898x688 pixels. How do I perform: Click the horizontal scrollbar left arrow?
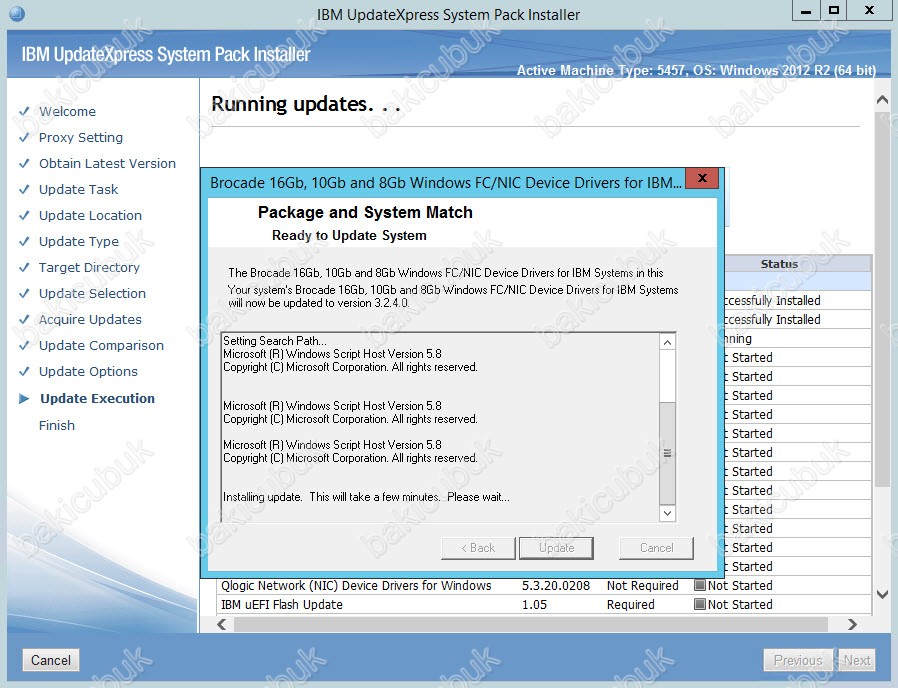(222, 624)
